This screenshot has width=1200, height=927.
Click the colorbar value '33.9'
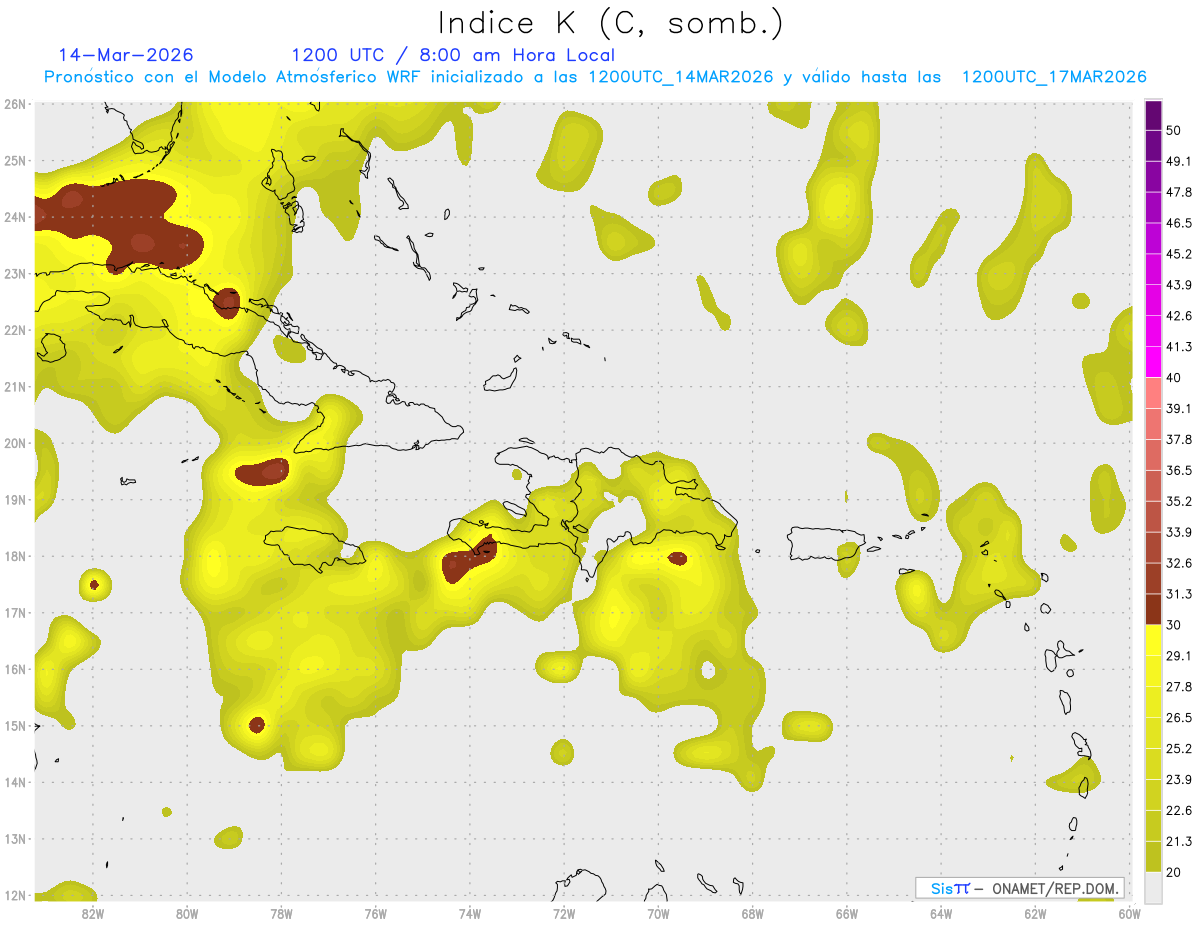1179,532
